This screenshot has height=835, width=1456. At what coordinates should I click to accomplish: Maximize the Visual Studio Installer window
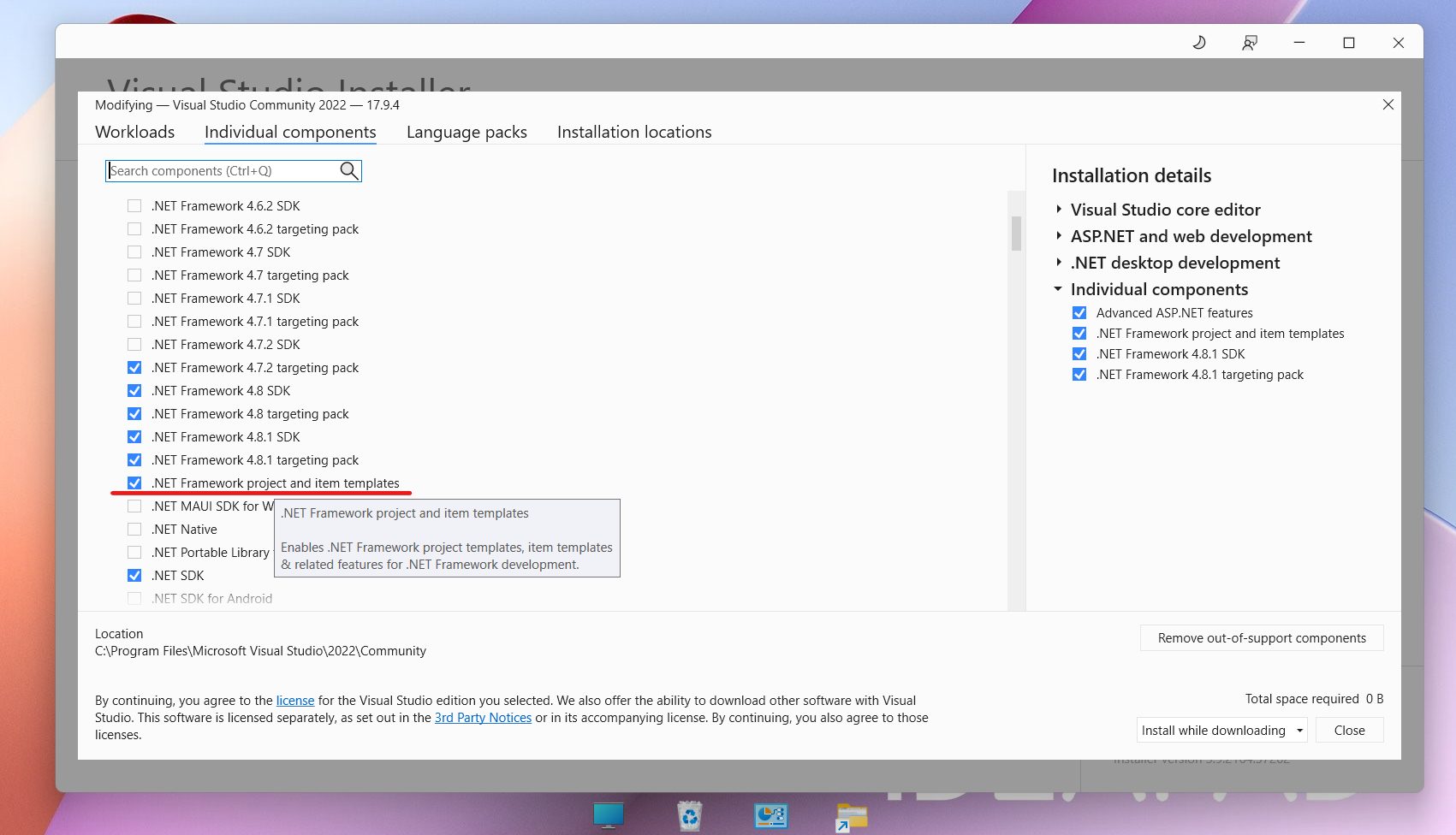click(x=1349, y=43)
